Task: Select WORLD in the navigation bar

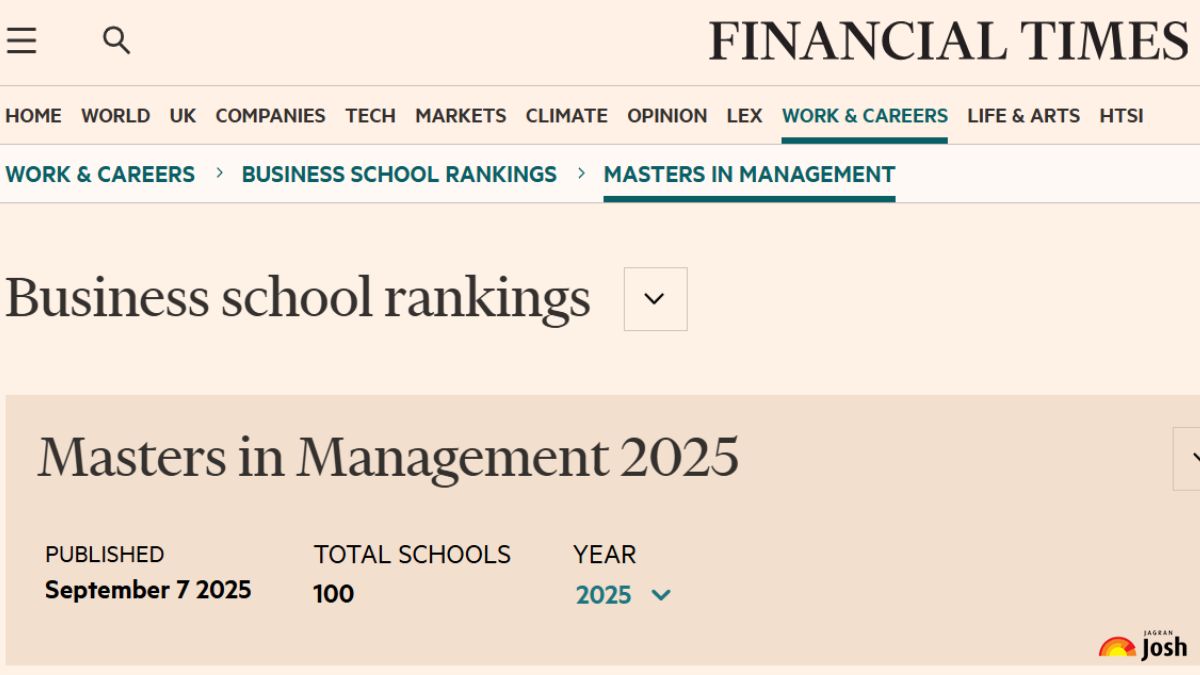Action: 115,116
